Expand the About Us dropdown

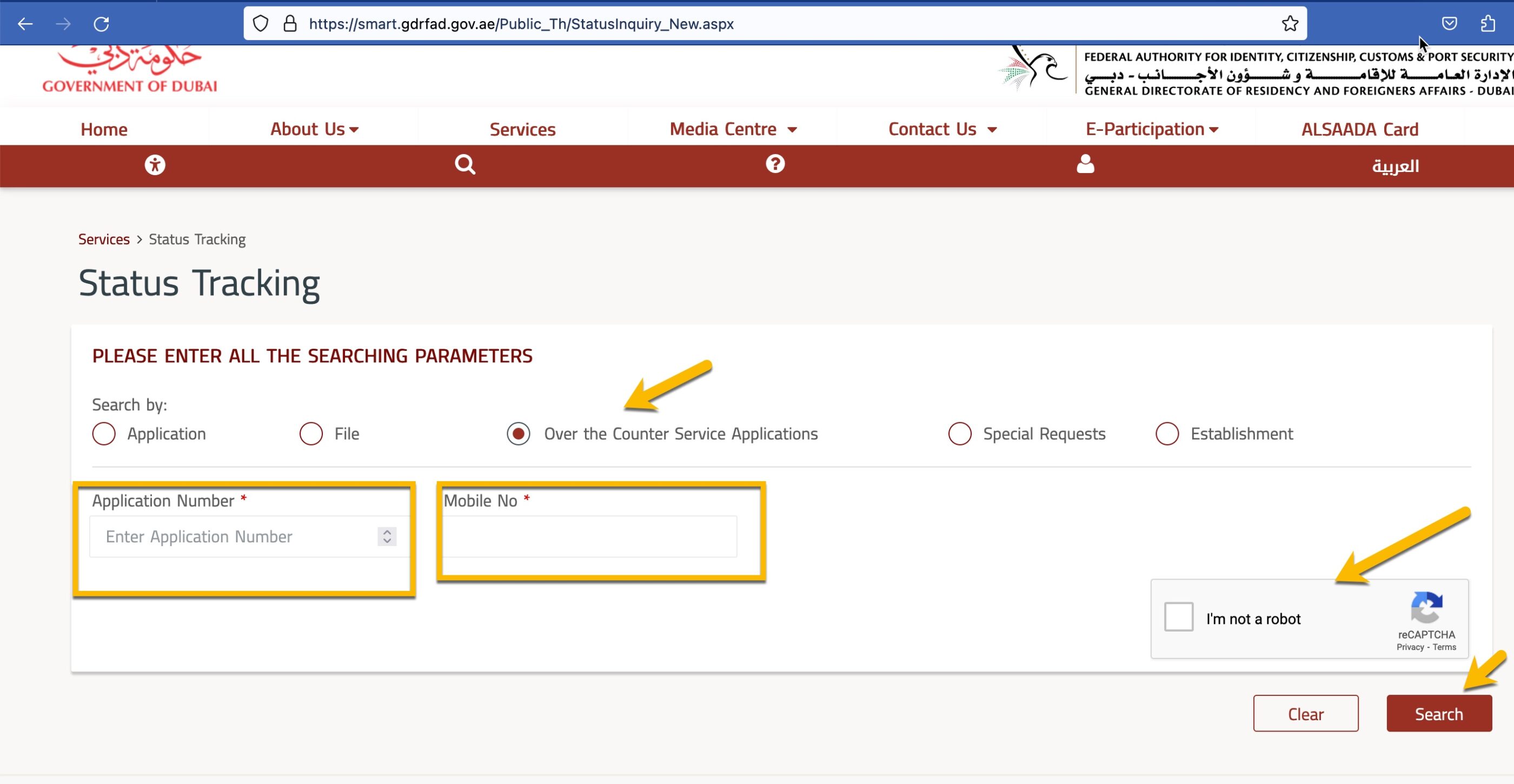click(x=314, y=129)
